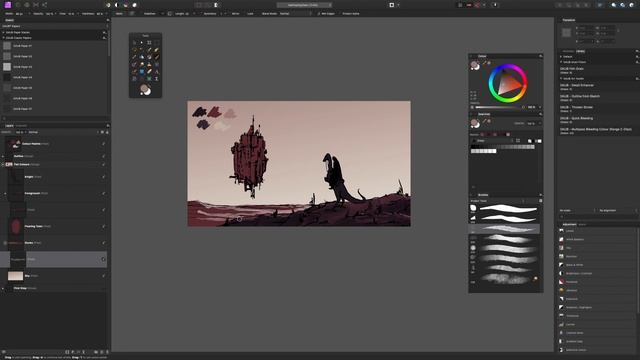
Task: Expand the Outline layer group
Action: click(3, 156)
